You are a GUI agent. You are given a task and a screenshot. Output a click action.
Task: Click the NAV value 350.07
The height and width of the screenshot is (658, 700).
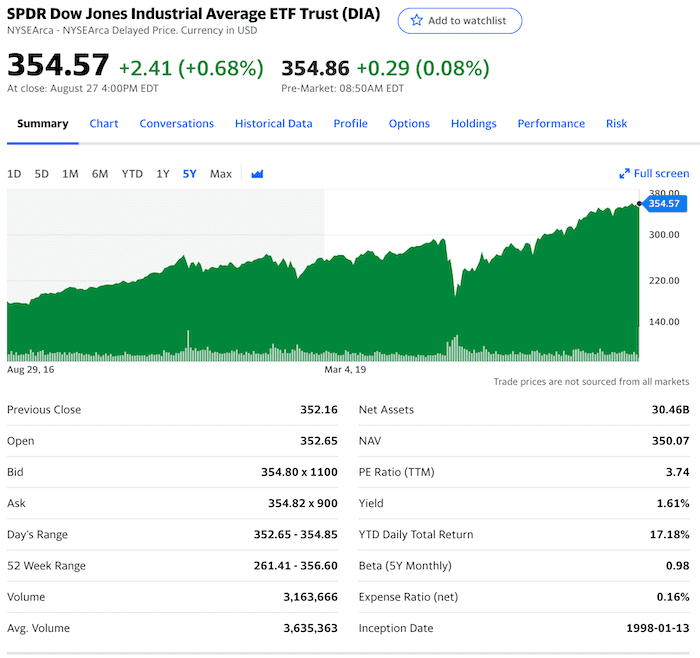click(670, 441)
